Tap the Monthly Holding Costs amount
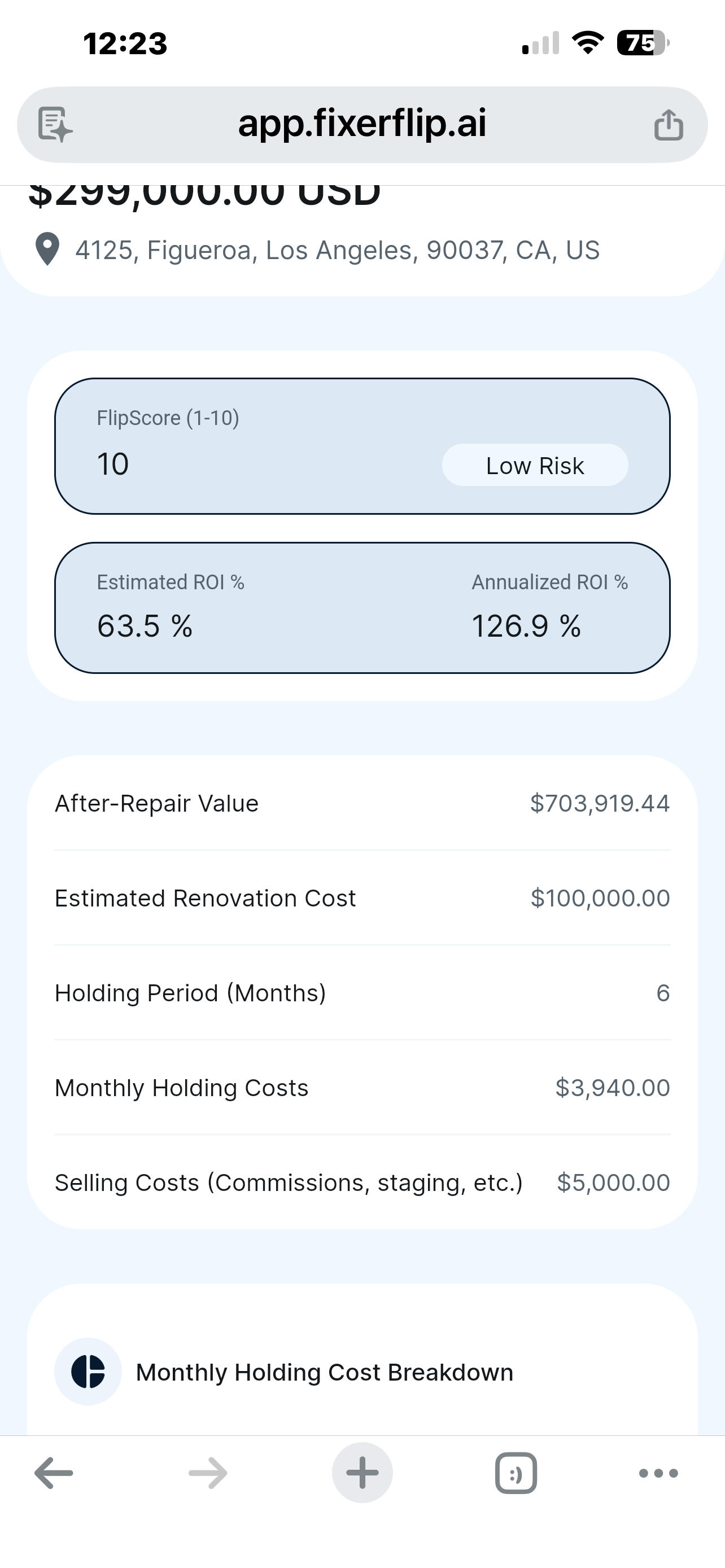725x1568 pixels. point(612,1088)
